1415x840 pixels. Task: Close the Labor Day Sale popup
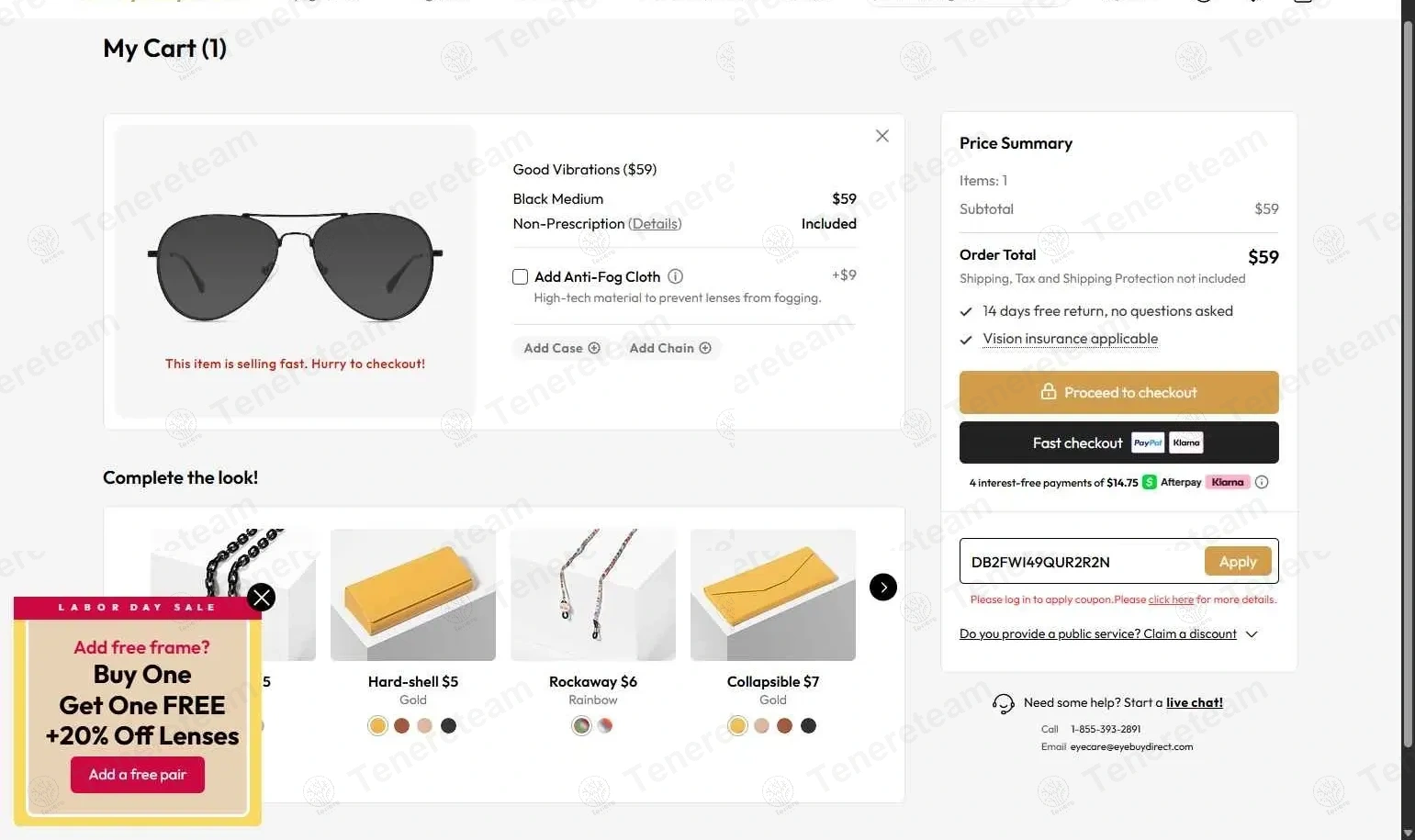[261, 598]
